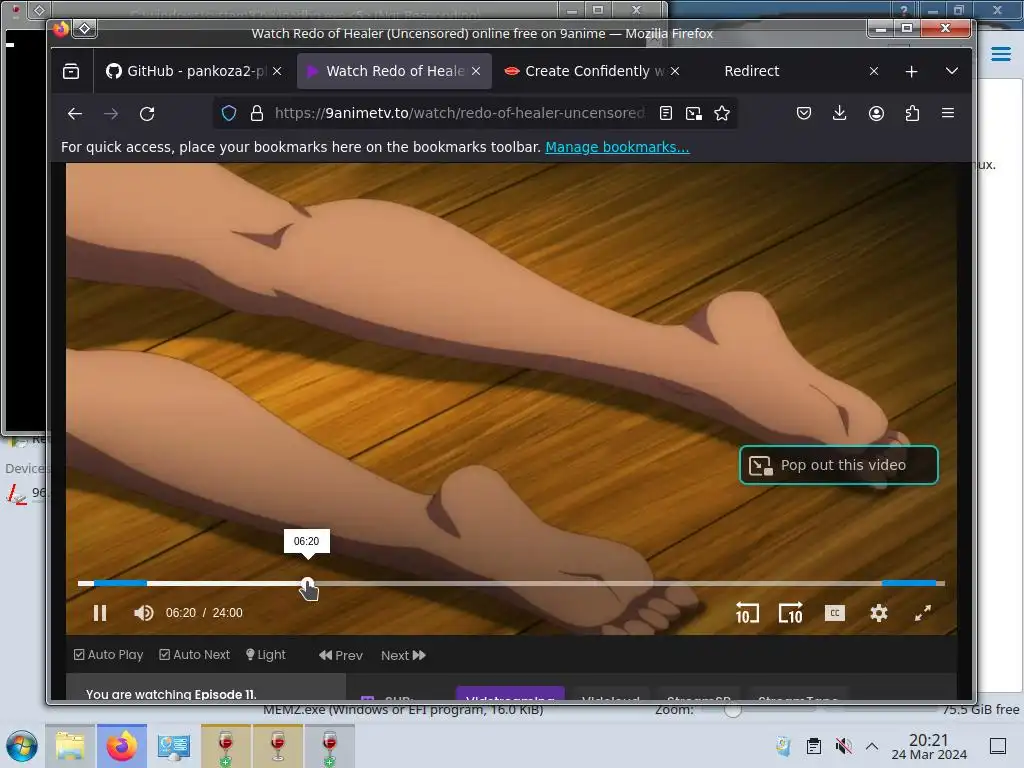Toggle Auto Next checkbox

point(195,654)
